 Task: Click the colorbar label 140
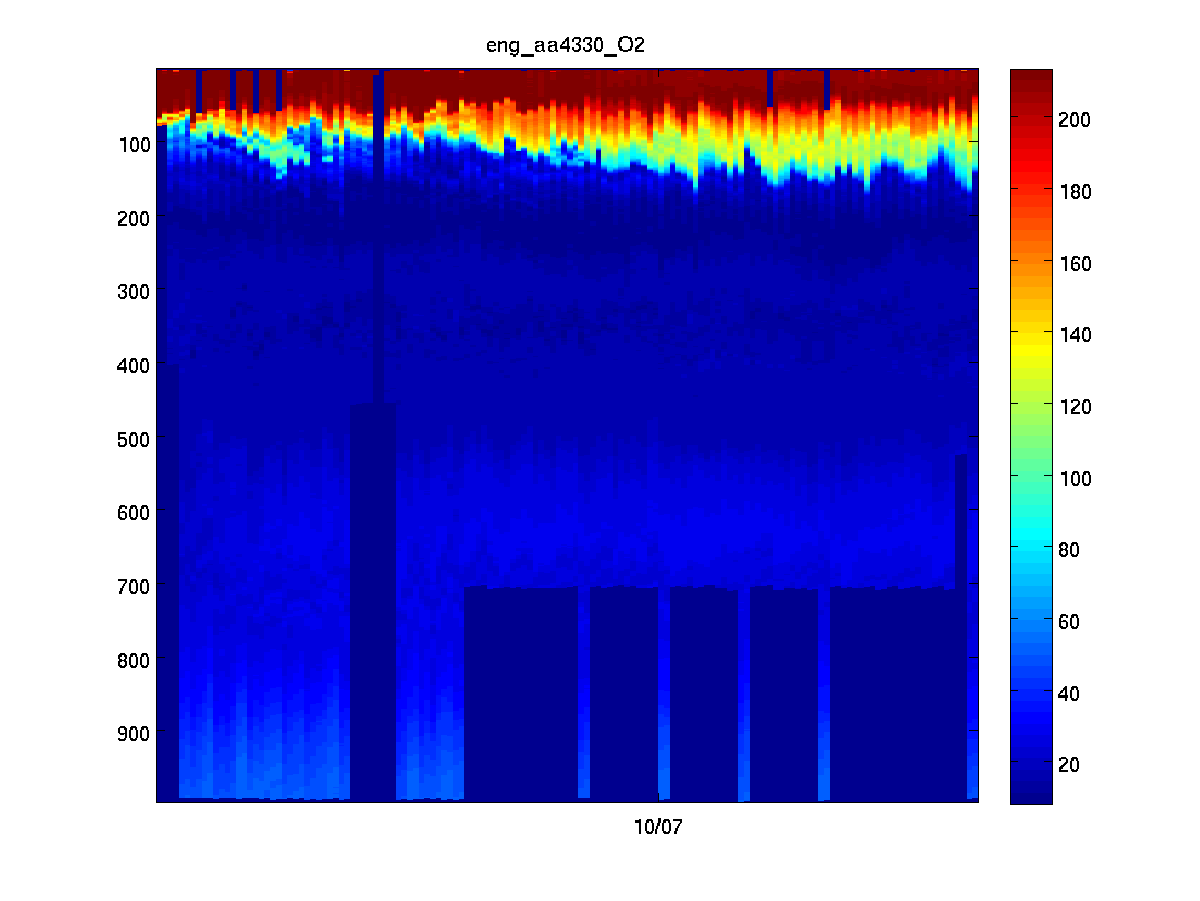1075,335
